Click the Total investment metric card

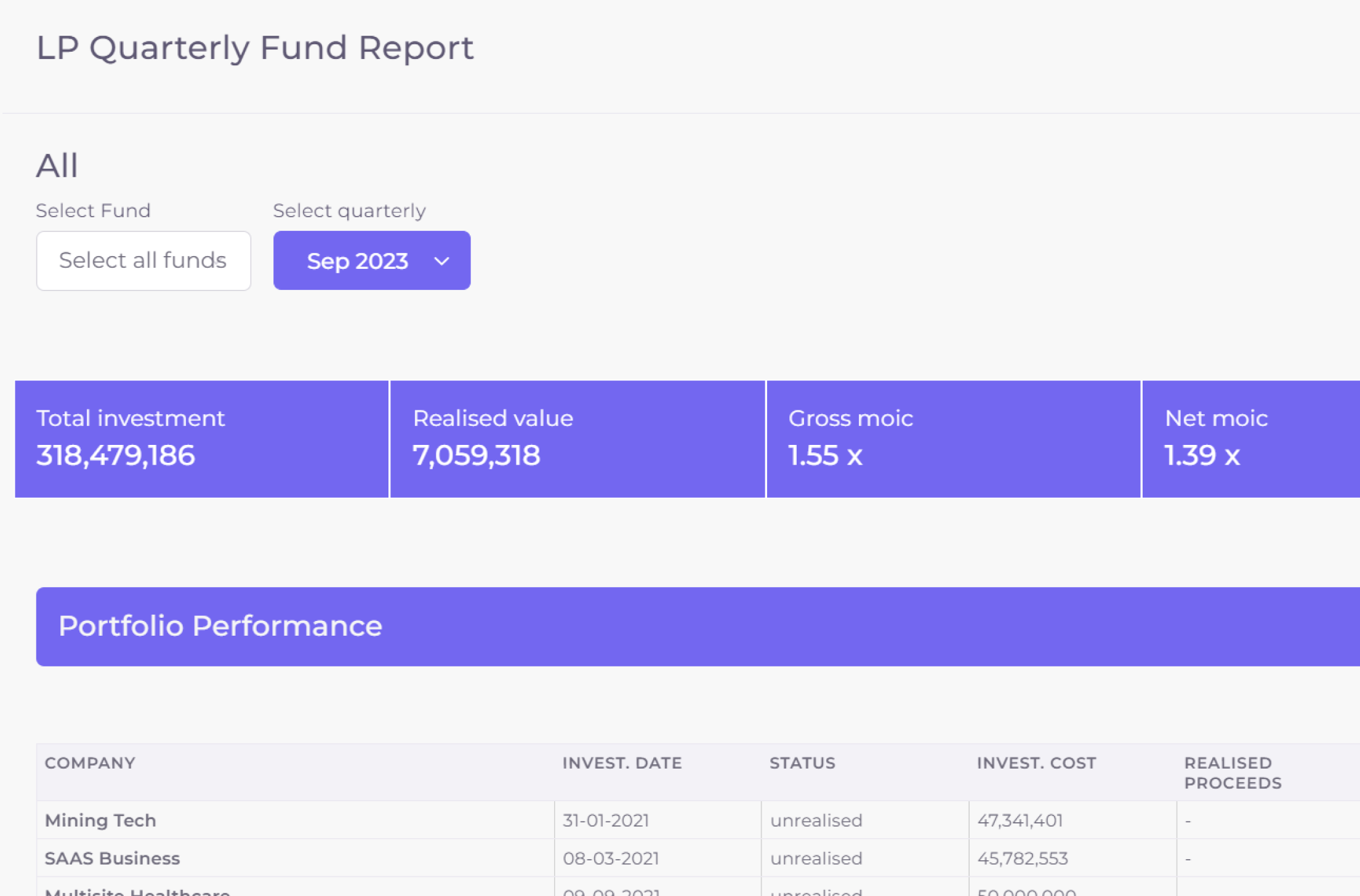201,438
